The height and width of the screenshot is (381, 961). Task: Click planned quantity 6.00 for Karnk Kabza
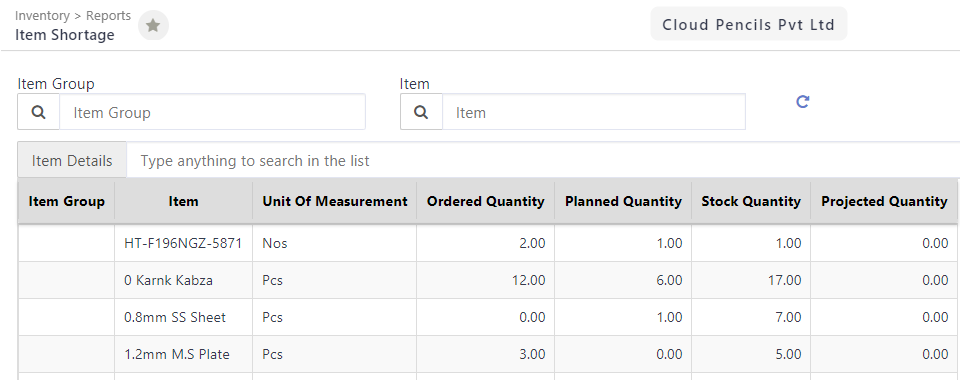623,280
